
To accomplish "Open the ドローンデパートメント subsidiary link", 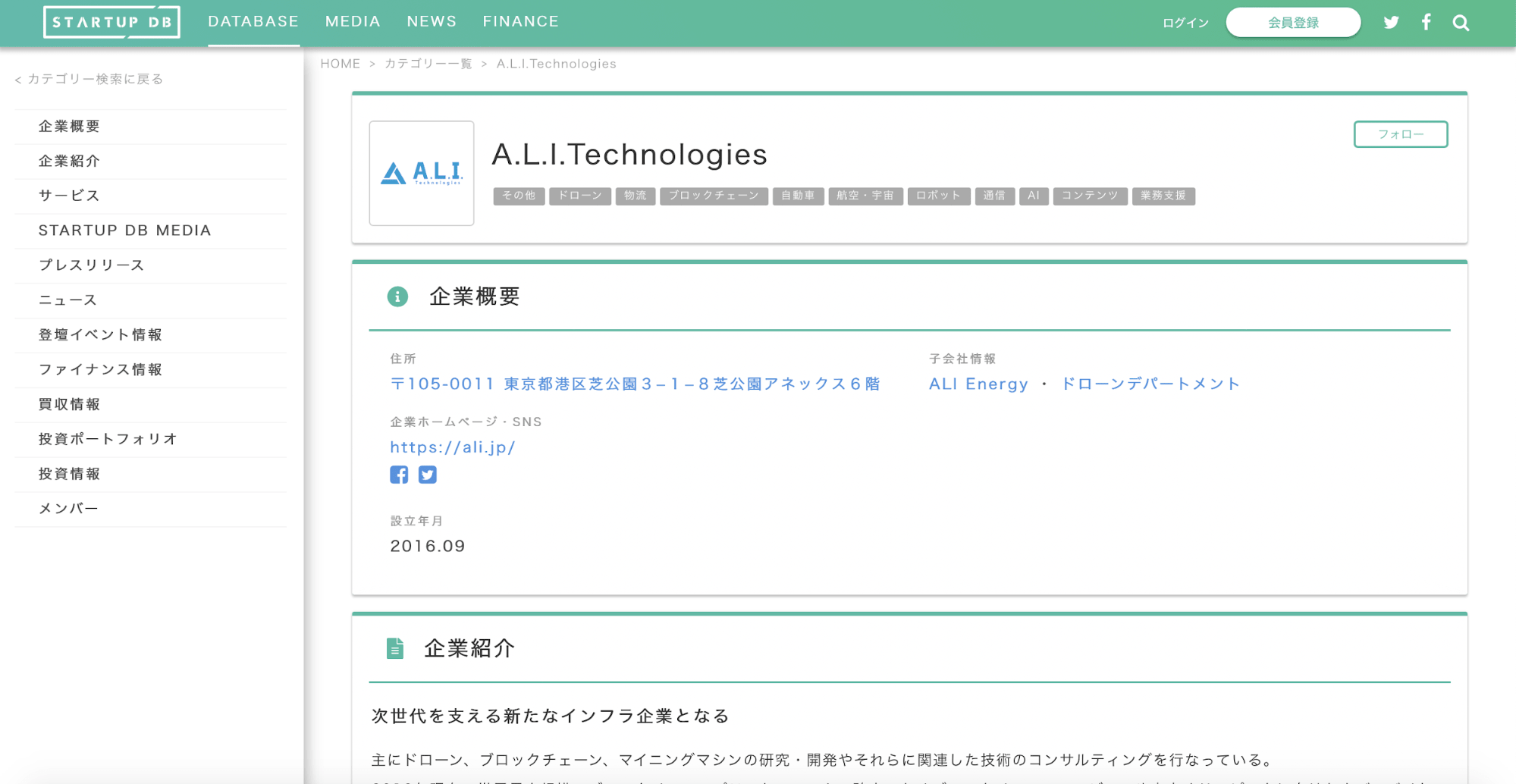I will [x=1150, y=384].
